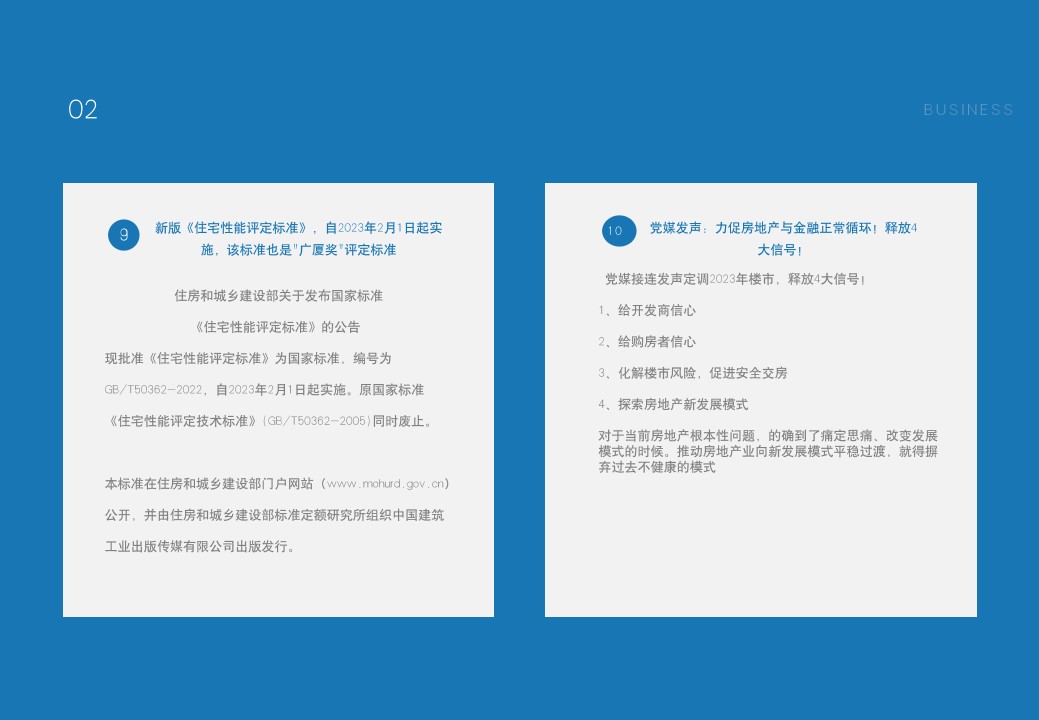Click the paragraph starting 对于当前房地产根本性问题
This screenshot has width=1039, height=720.
coord(768,451)
